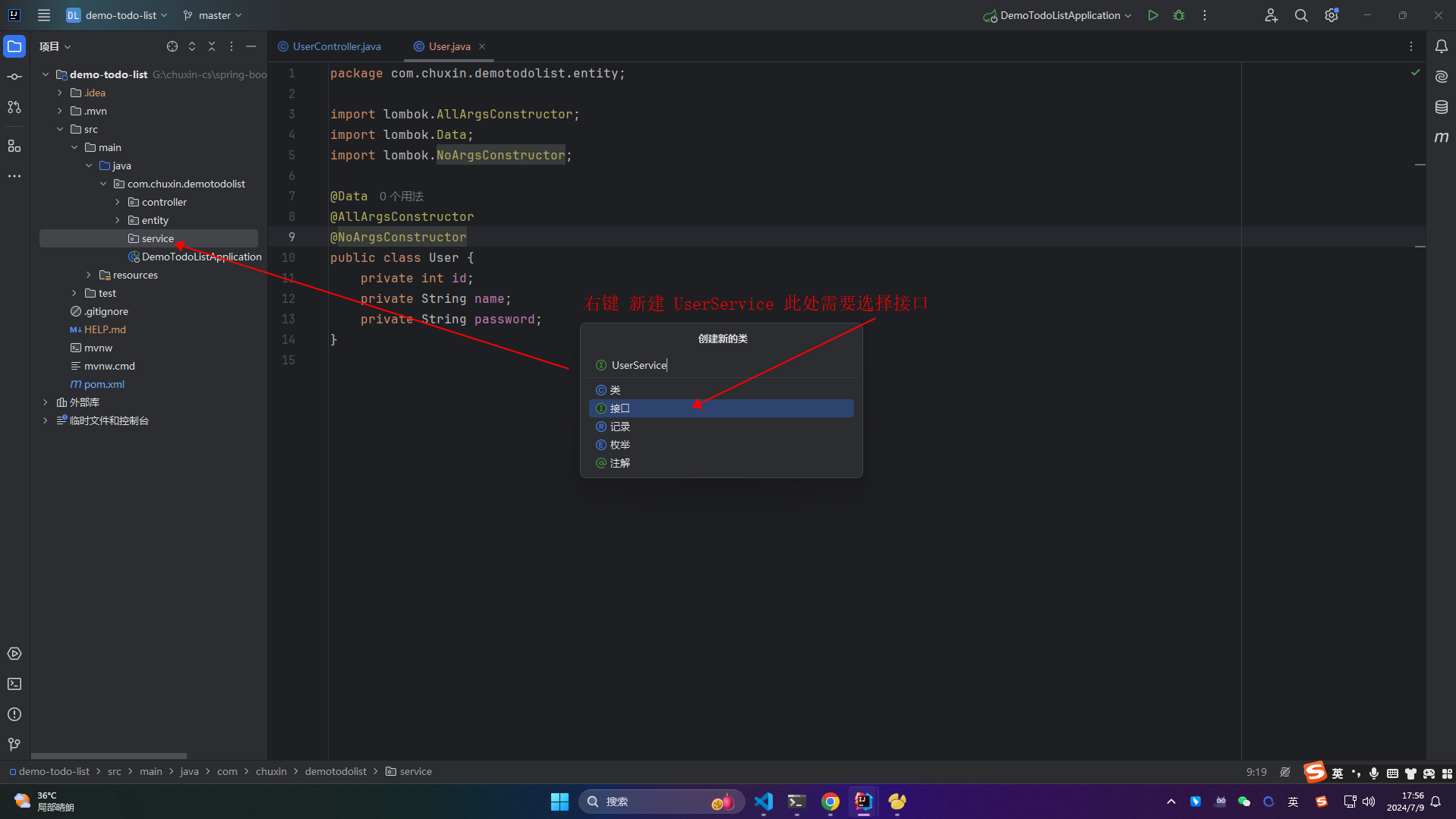The image size is (1456, 819).
Task: Switch to UserController.java tab
Action: point(329,46)
